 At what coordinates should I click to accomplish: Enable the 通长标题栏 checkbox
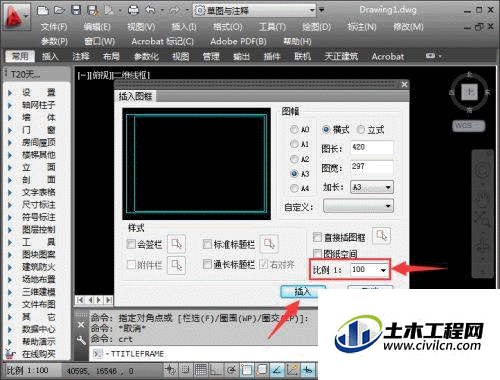click(207, 265)
